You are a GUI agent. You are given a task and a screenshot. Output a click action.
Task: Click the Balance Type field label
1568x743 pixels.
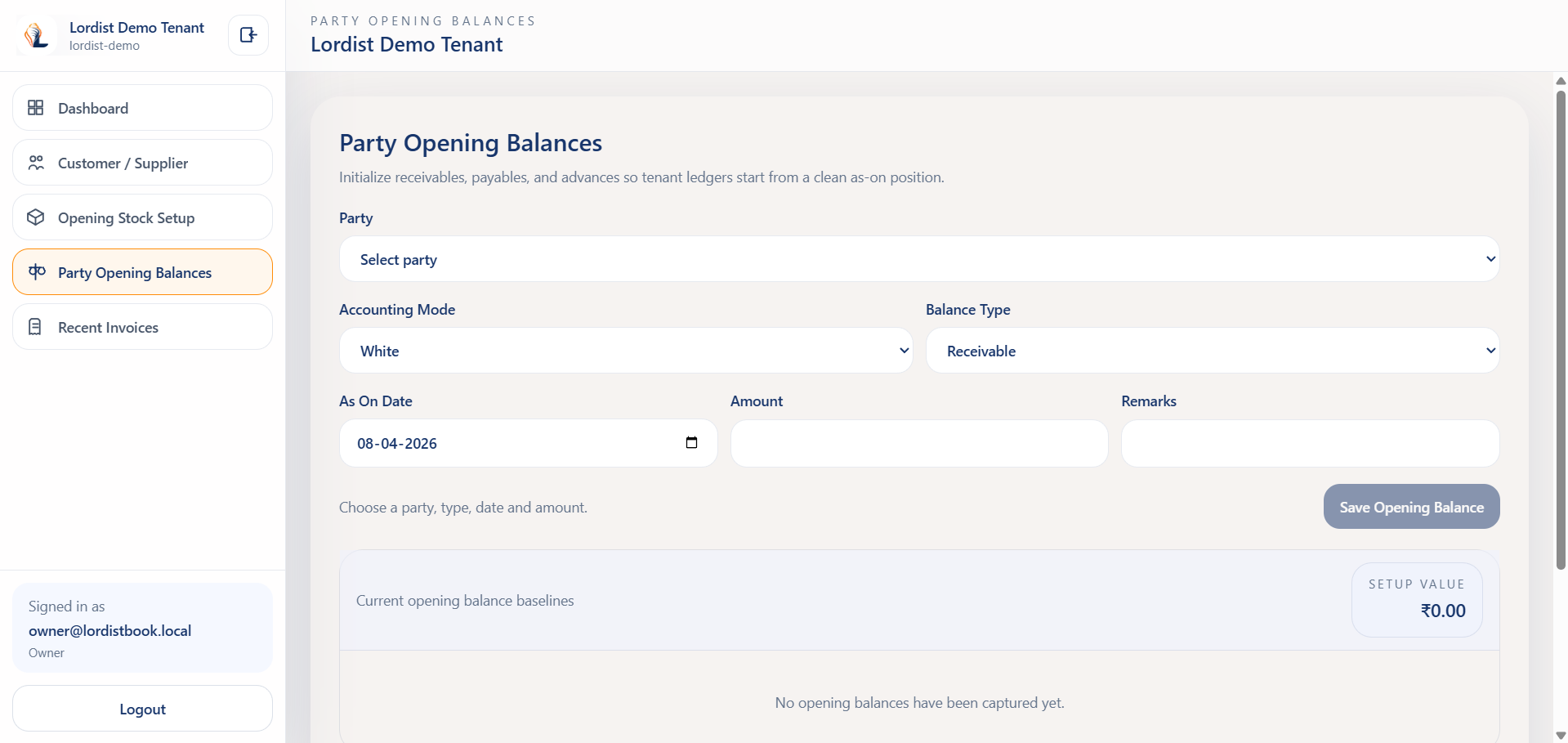point(968,310)
